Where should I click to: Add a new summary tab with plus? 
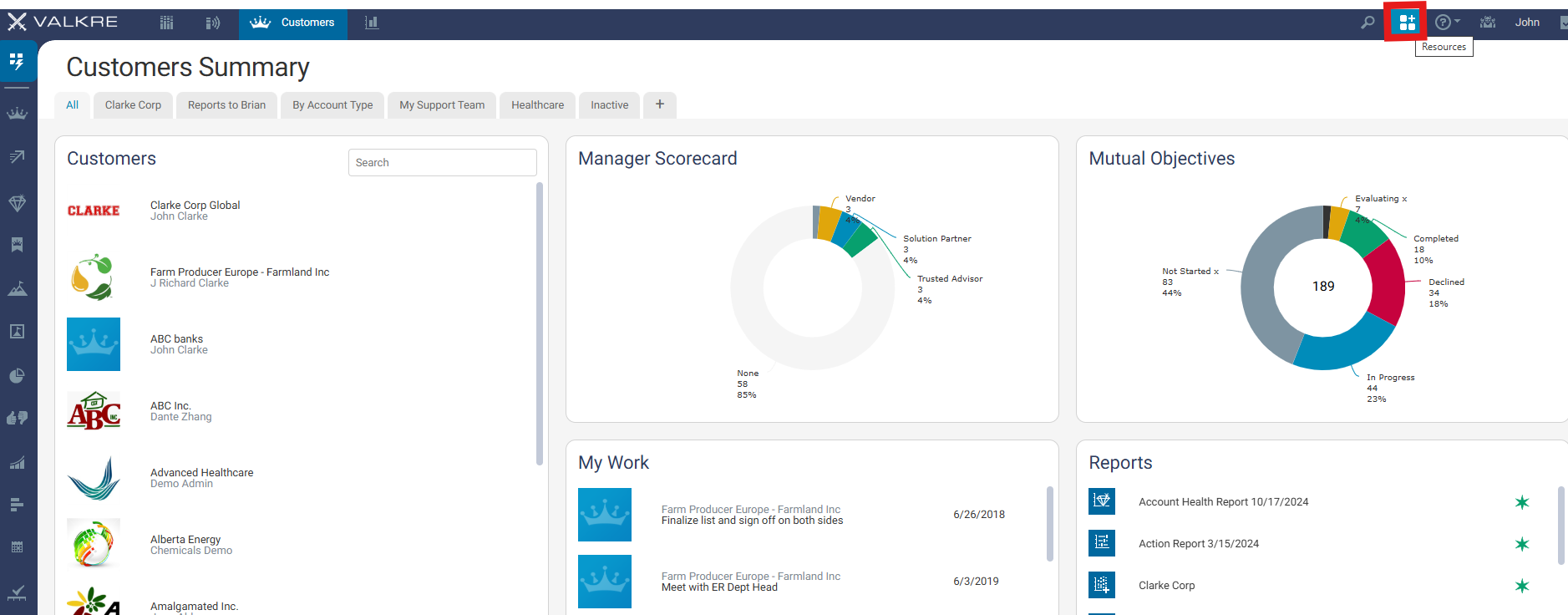(x=660, y=104)
